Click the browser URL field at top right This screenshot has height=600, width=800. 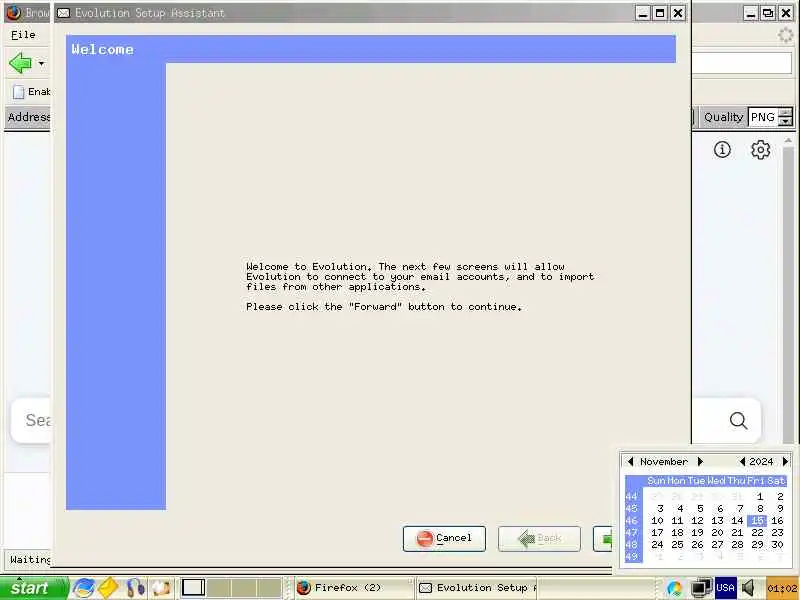[x=742, y=64]
